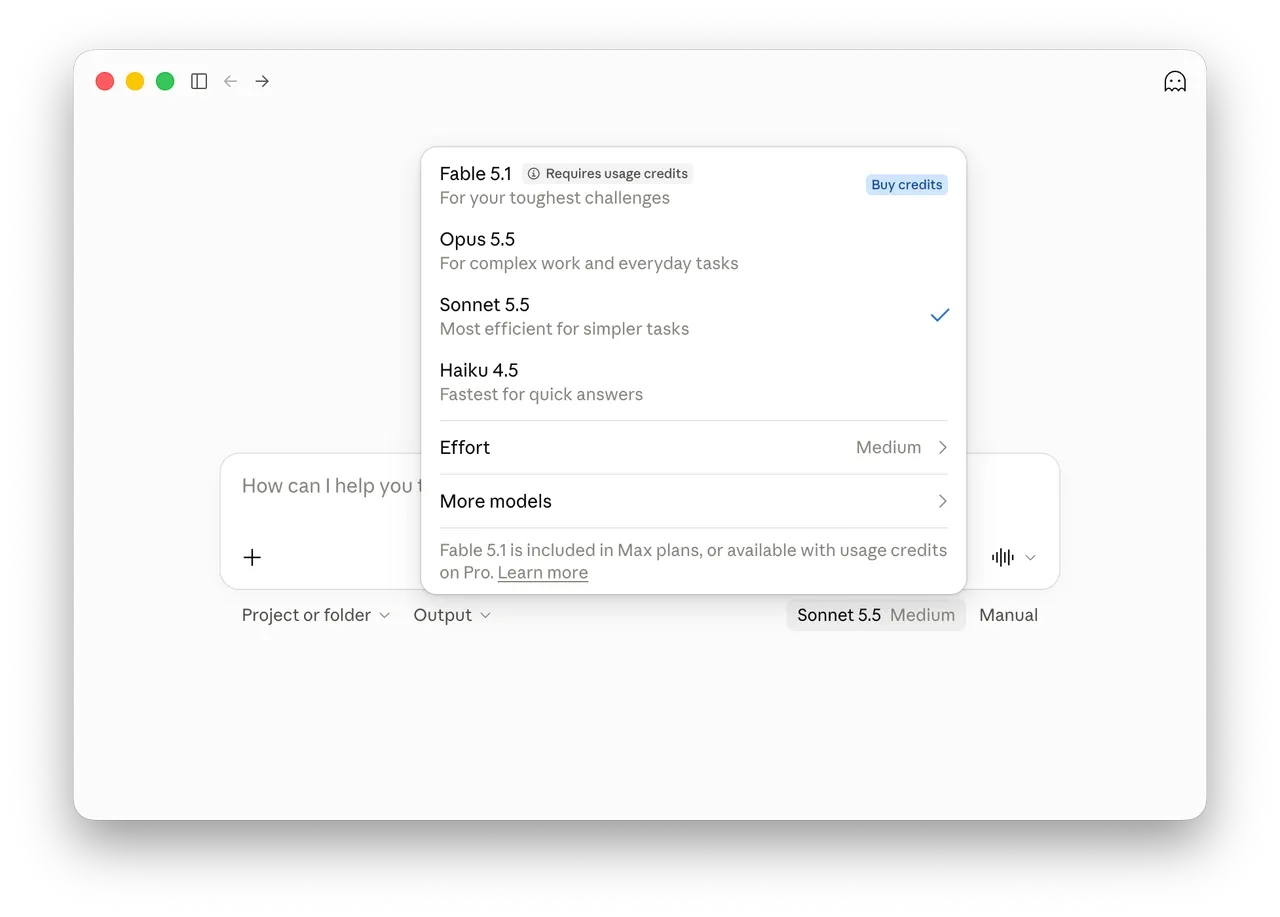Open the Output dropdown
Screen dimensions: 1280x917
[452, 615]
